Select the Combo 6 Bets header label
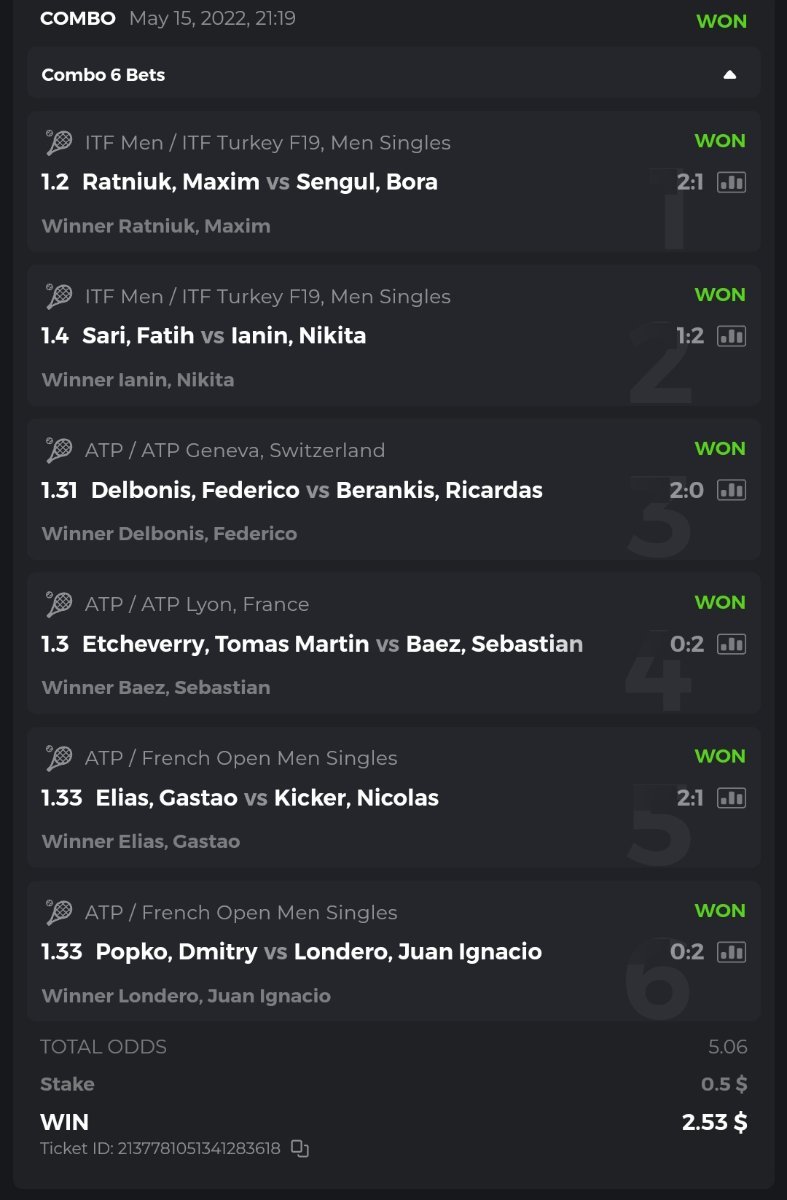The width and height of the screenshot is (787, 1200). coord(103,75)
